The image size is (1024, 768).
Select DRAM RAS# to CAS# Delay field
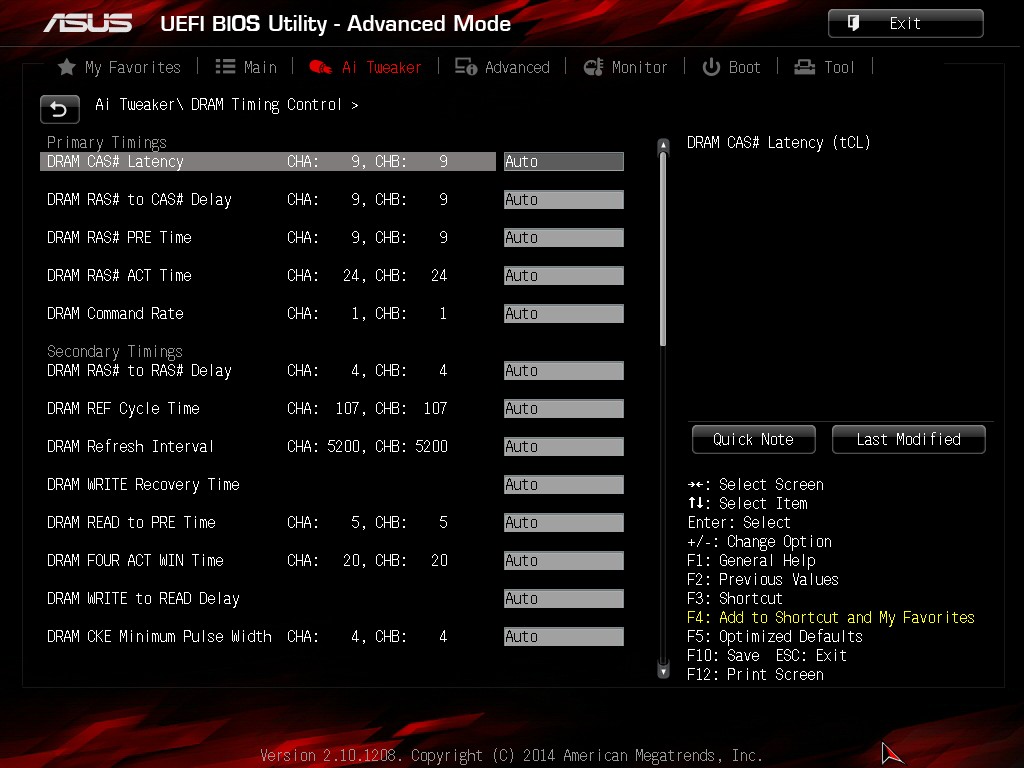click(x=564, y=199)
